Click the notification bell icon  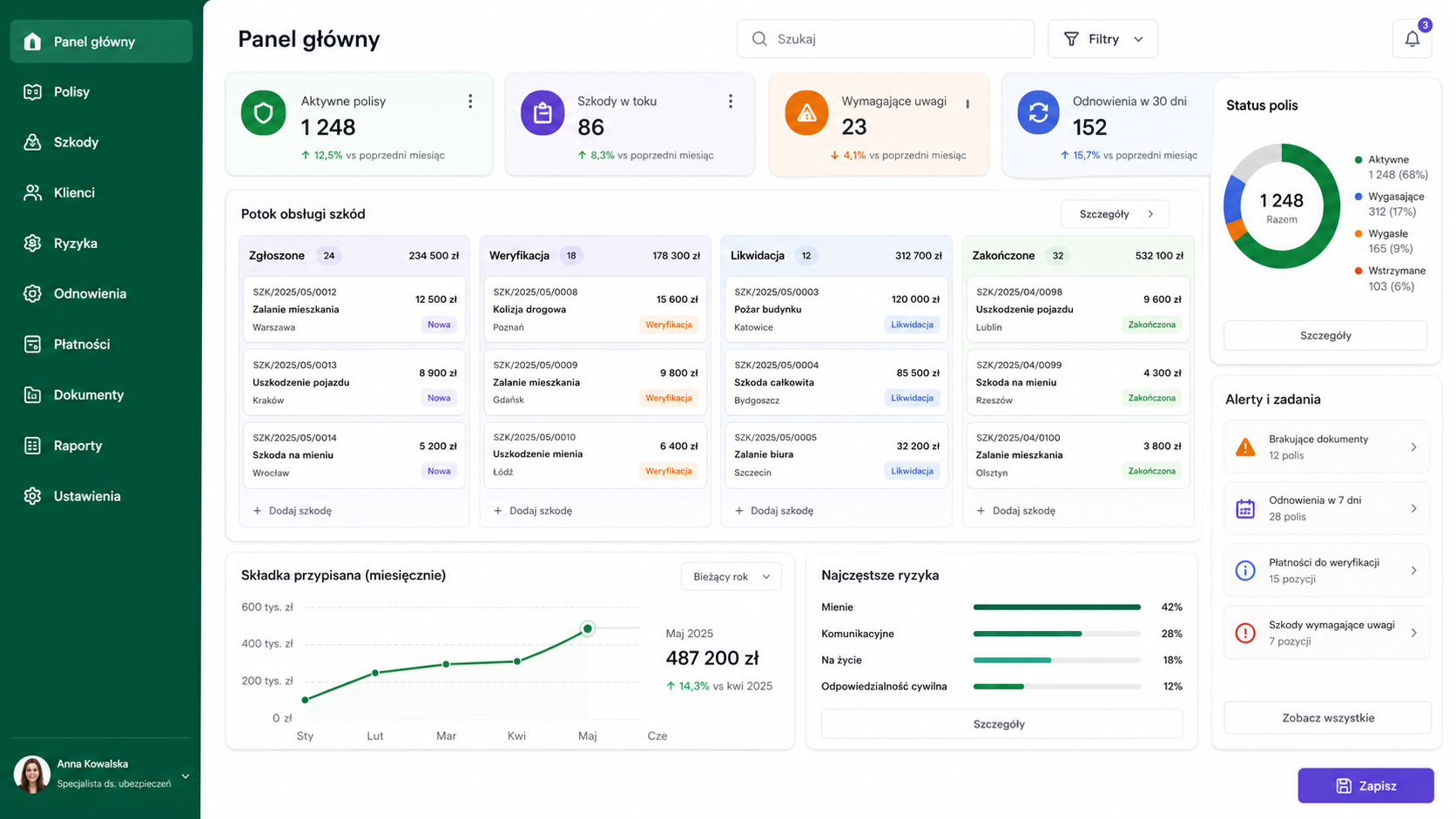pyautogui.click(x=1412, y=39)
